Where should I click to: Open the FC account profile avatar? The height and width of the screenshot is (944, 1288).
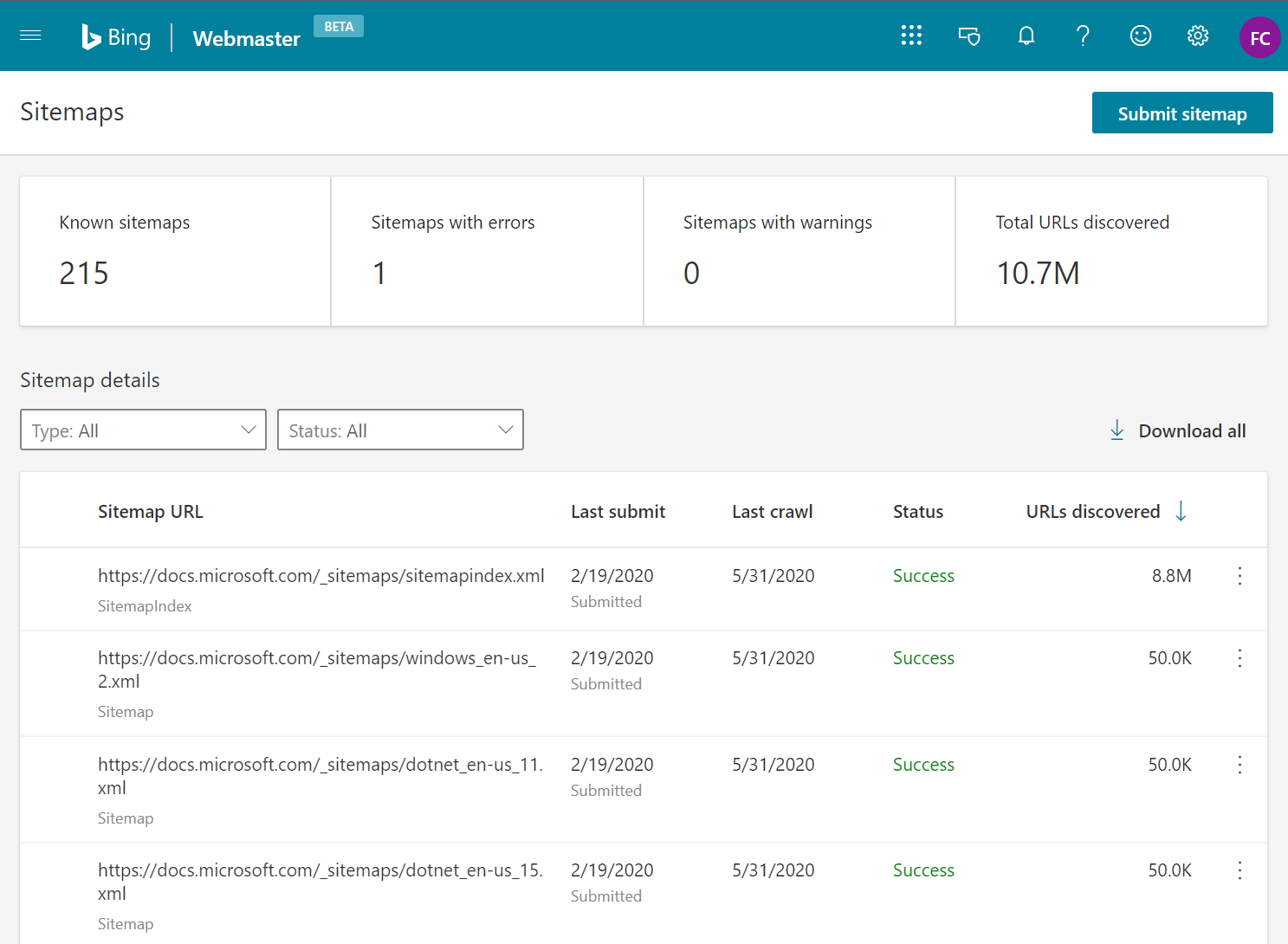point(1259,38)
